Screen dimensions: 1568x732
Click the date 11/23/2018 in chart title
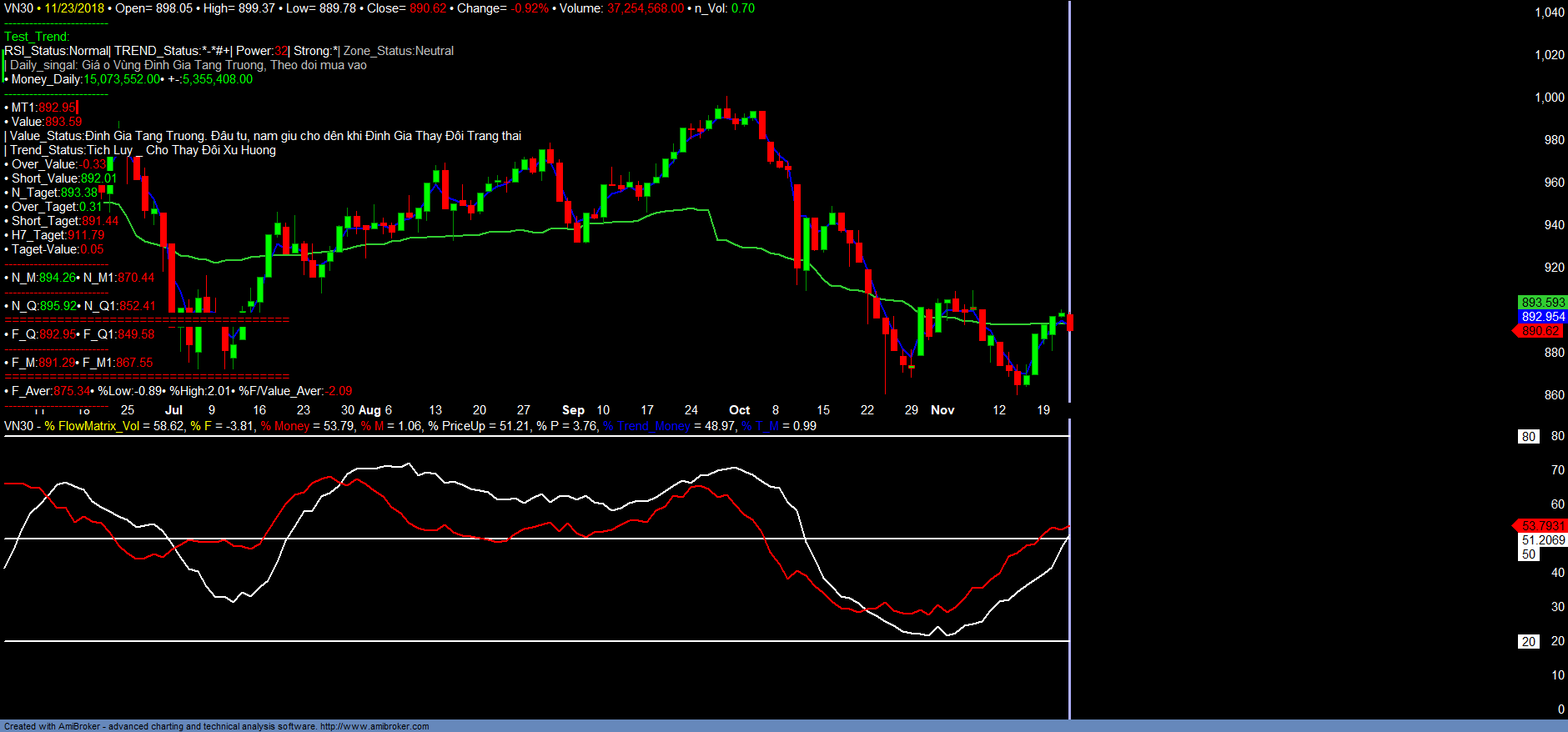(74, 8)
